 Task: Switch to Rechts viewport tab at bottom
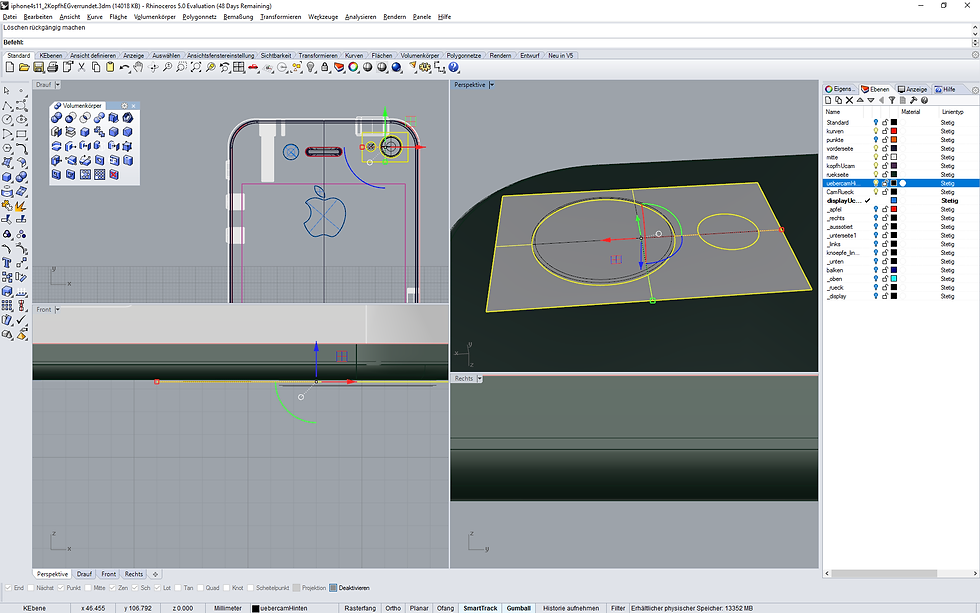point(134,574)
